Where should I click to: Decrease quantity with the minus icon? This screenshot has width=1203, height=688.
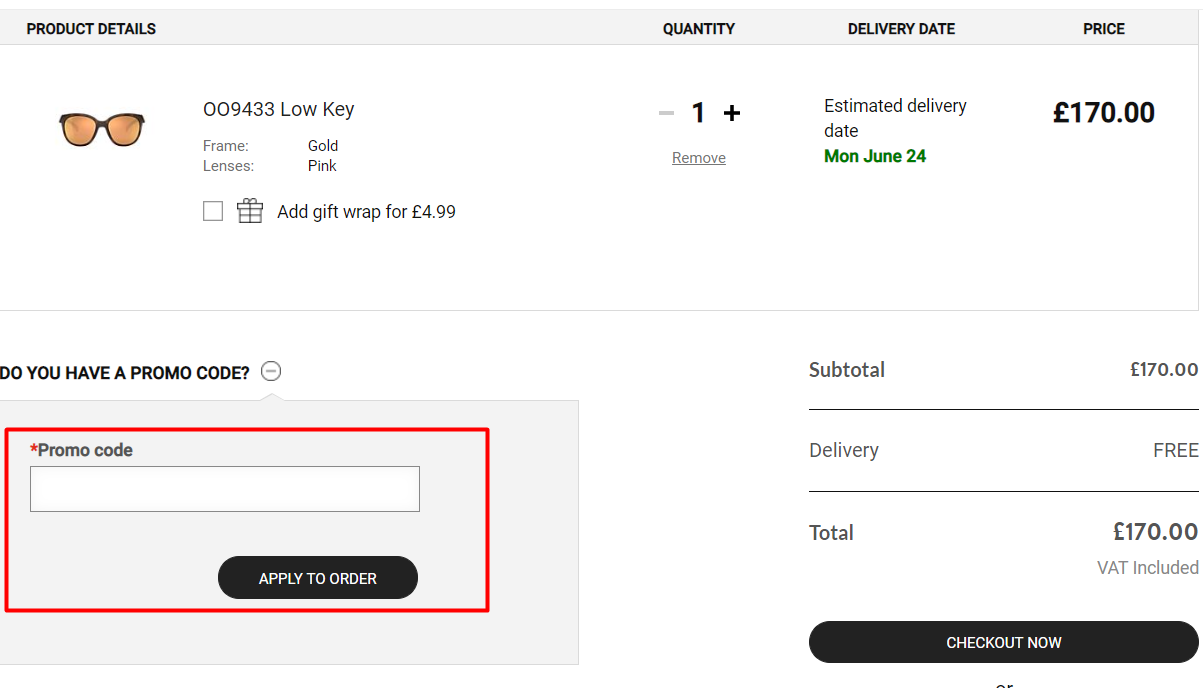667,113
